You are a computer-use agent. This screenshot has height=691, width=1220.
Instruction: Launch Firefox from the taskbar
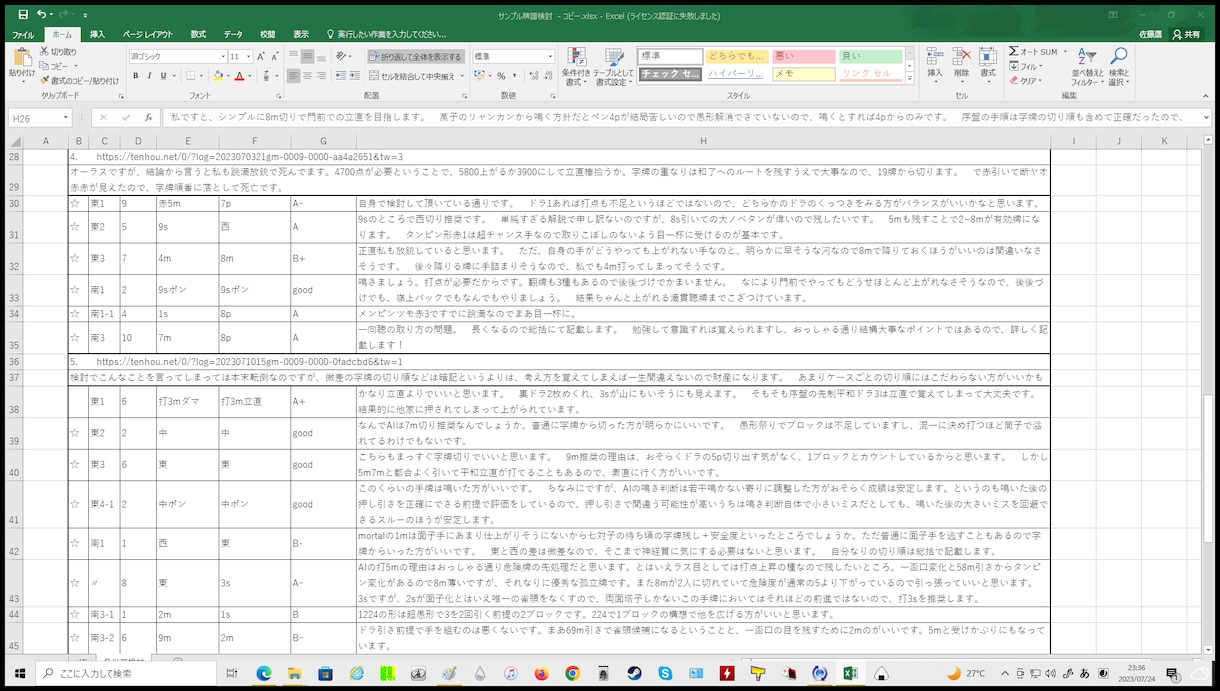click(x=541, y=674)
